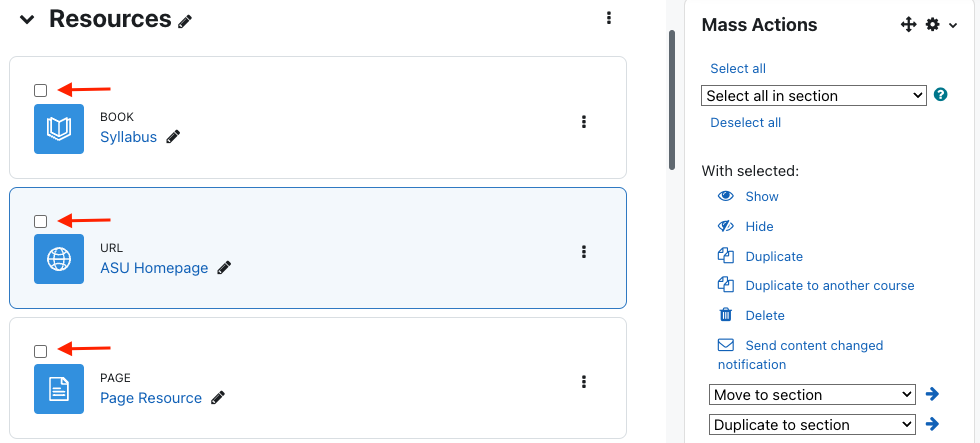The image size is (980, 443).
Task: Click the Mass Actions move block icon
Action: coord(908,25)
